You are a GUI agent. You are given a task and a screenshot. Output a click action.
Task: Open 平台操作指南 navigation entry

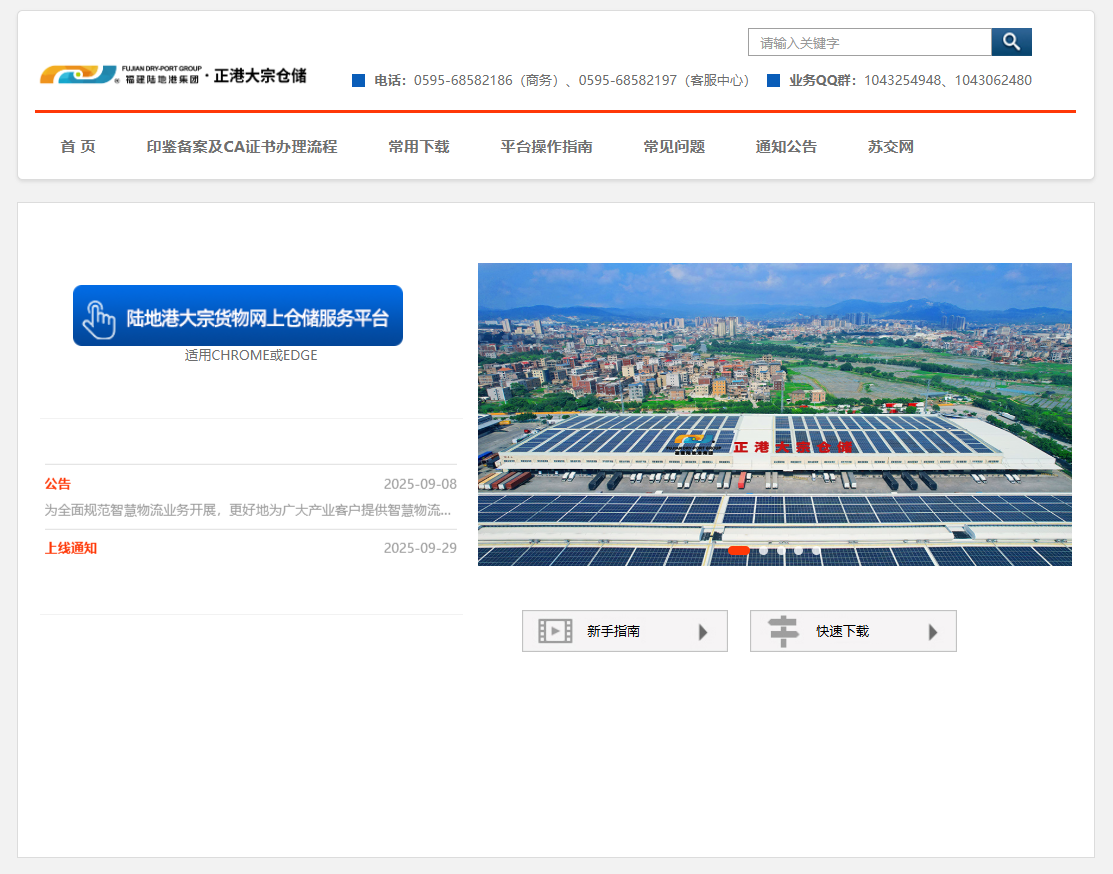546,146
